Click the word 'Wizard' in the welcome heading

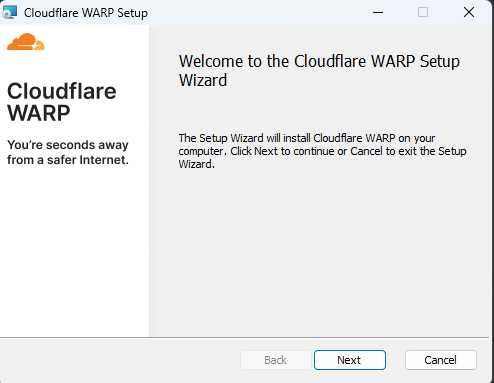tap(203, 80)
